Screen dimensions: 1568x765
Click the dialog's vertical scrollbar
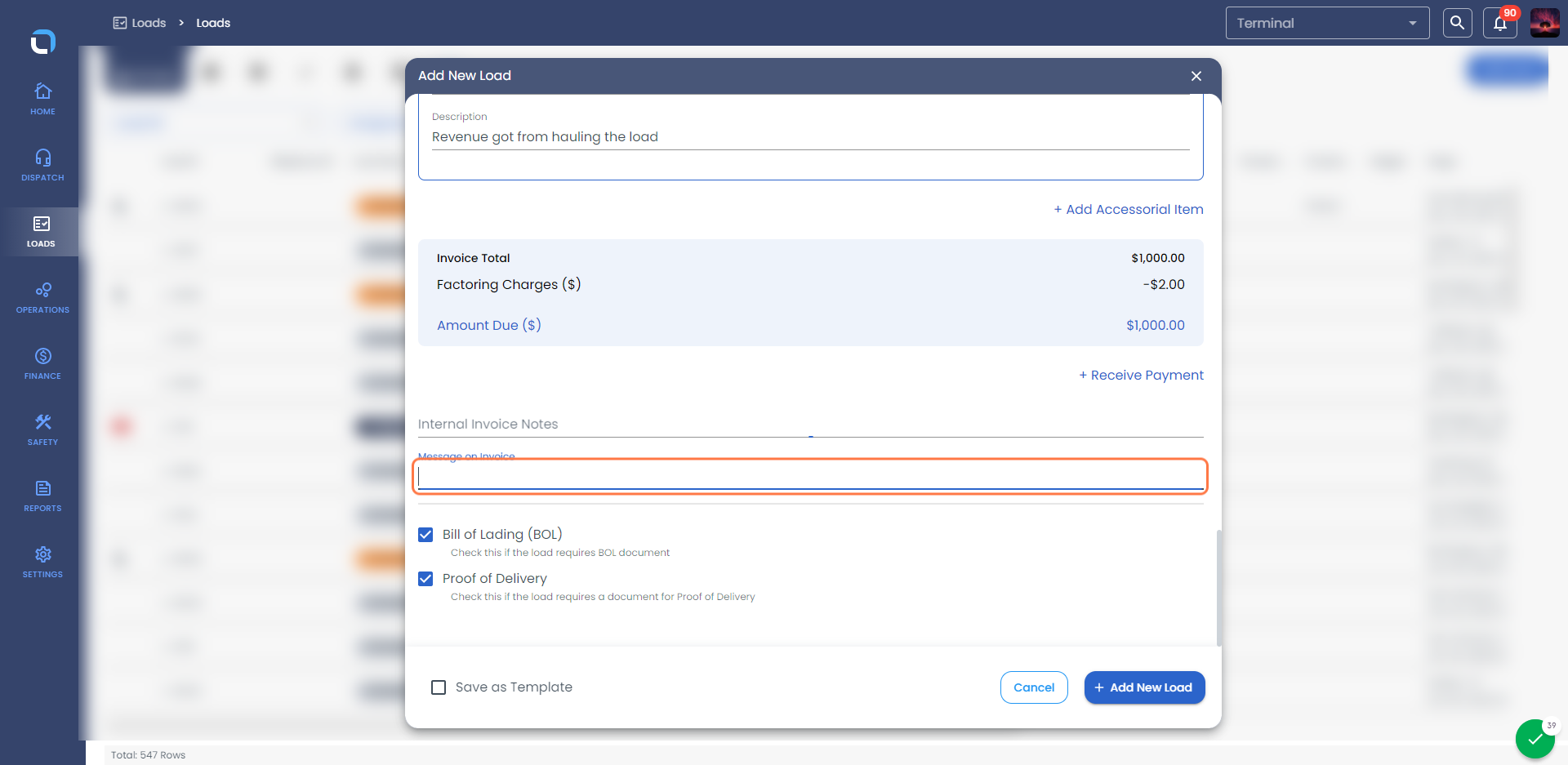point(1219,588)
